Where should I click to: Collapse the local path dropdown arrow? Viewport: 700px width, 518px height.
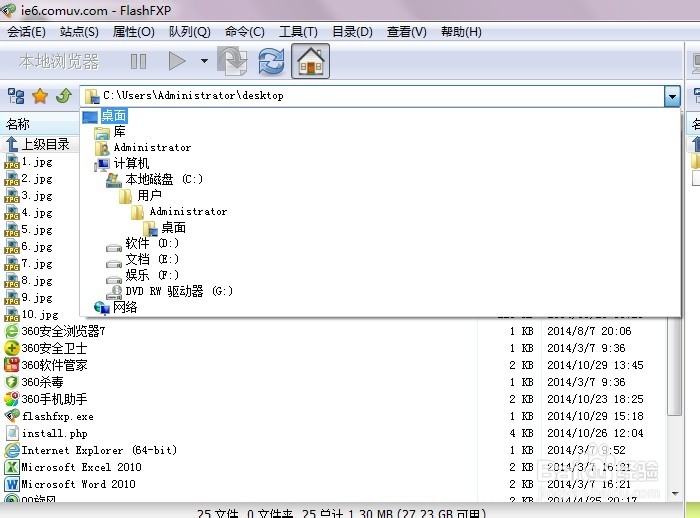pos(672,96)
